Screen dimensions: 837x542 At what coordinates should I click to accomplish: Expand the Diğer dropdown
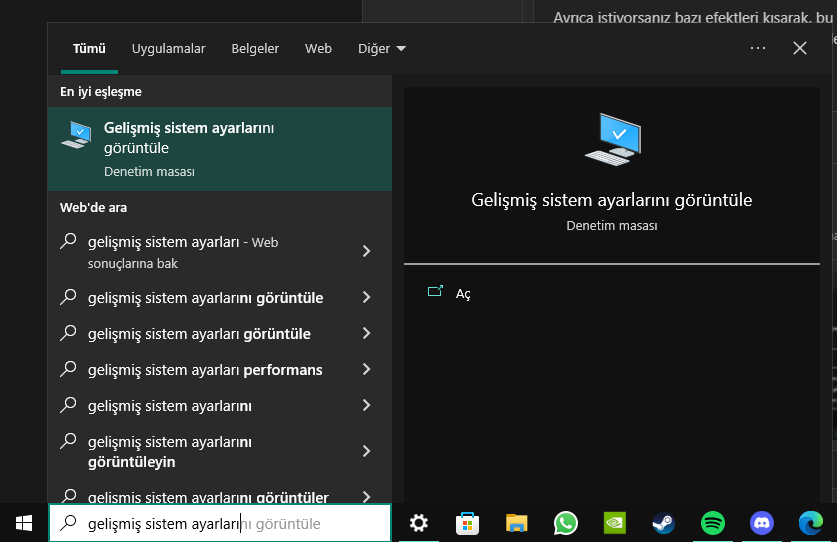pyautogui.click(x=382, y=49)
